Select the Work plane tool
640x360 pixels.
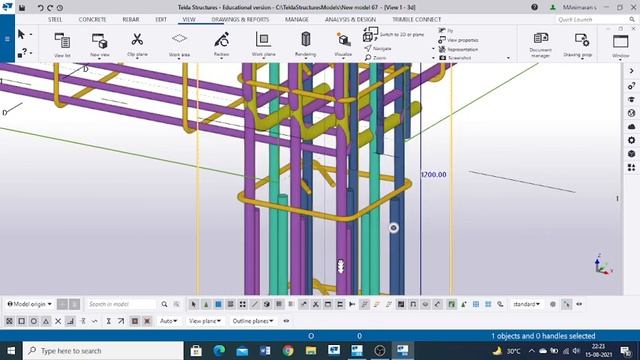(263, 44)
